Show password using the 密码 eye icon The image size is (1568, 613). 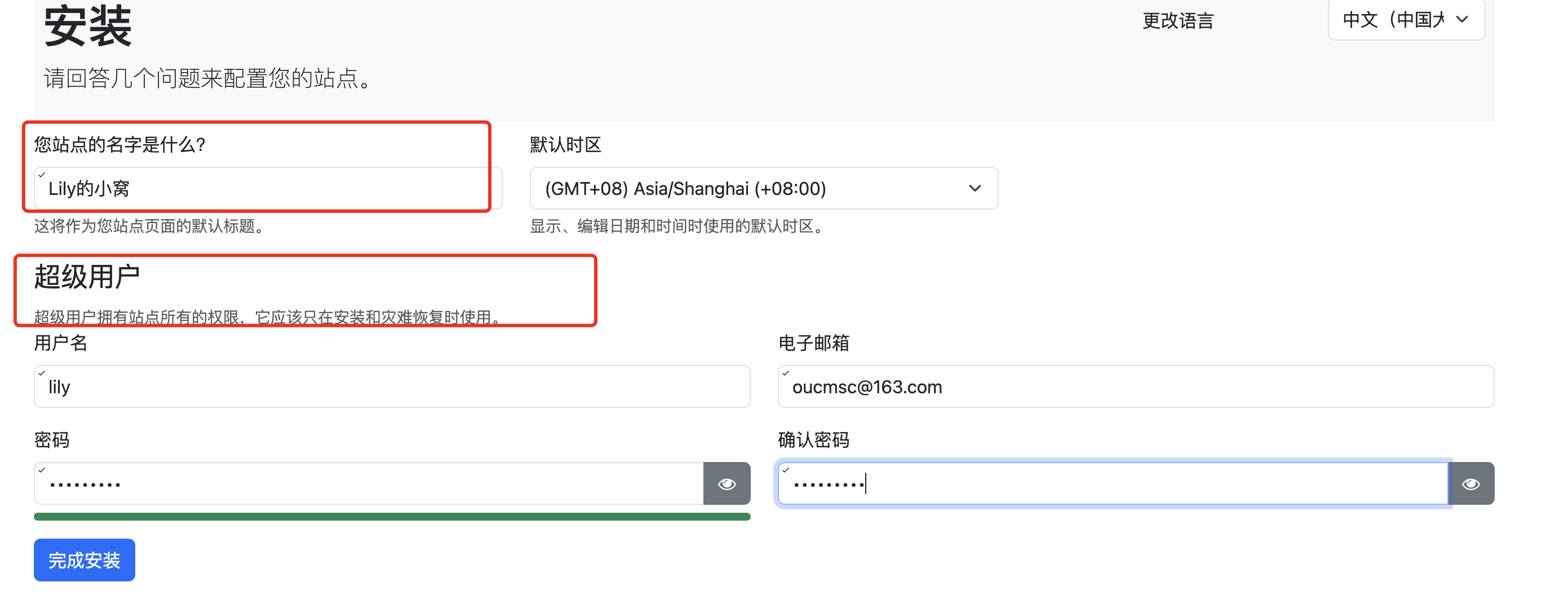click(x=726, y=483)
